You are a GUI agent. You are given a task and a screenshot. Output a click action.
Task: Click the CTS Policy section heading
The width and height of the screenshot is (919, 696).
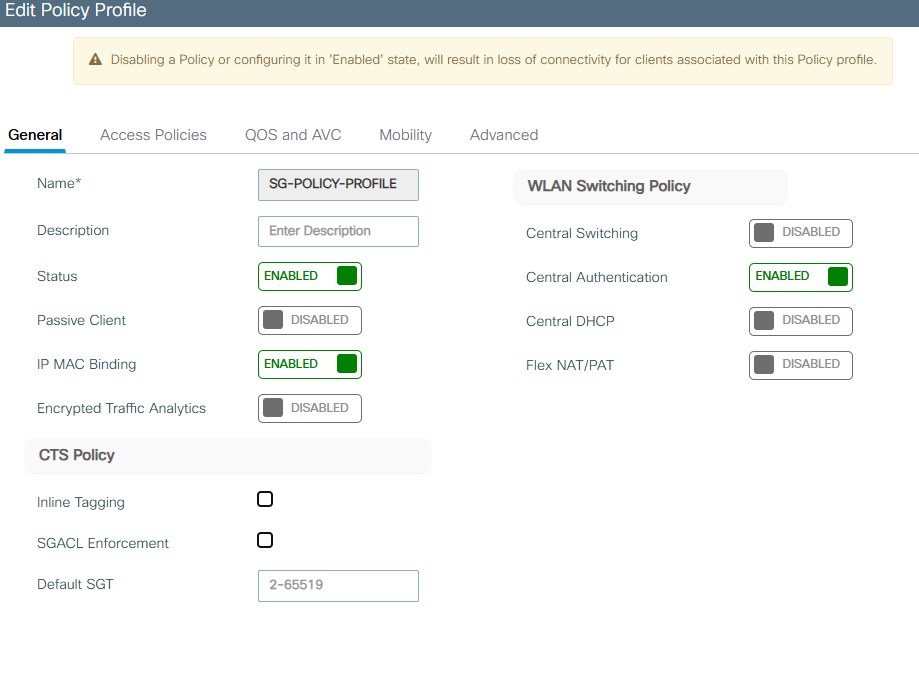pyautogui.click(x=77, y=455)
